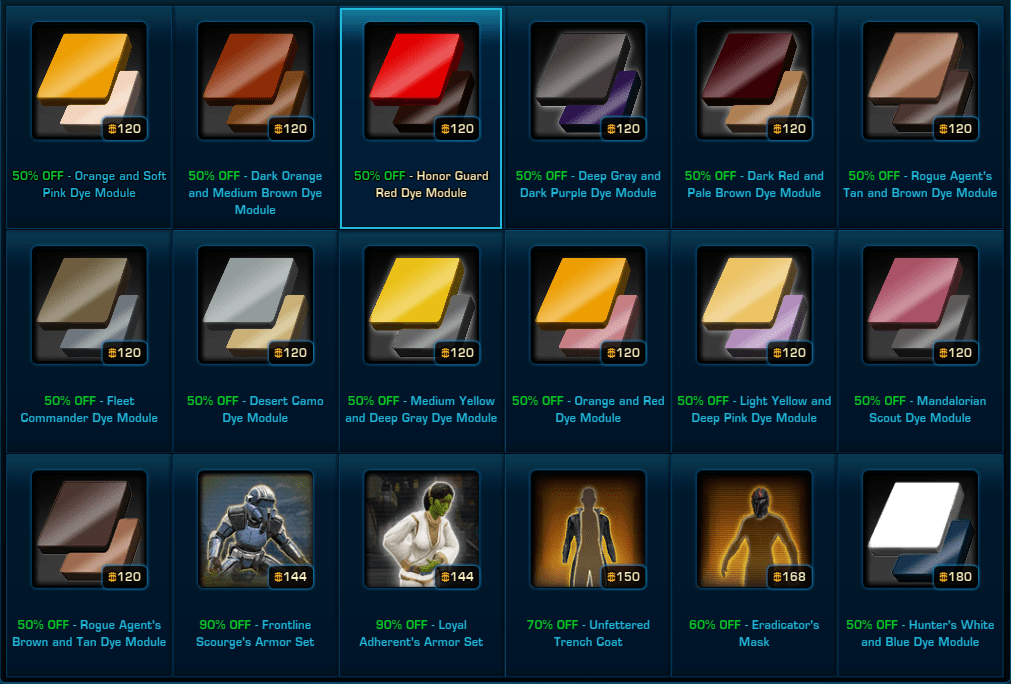Select the Deep Gray and Dark Purple dye icon
Image resolution: width=1011 pixels, height=684 pixels.
[x=587, y=81]
